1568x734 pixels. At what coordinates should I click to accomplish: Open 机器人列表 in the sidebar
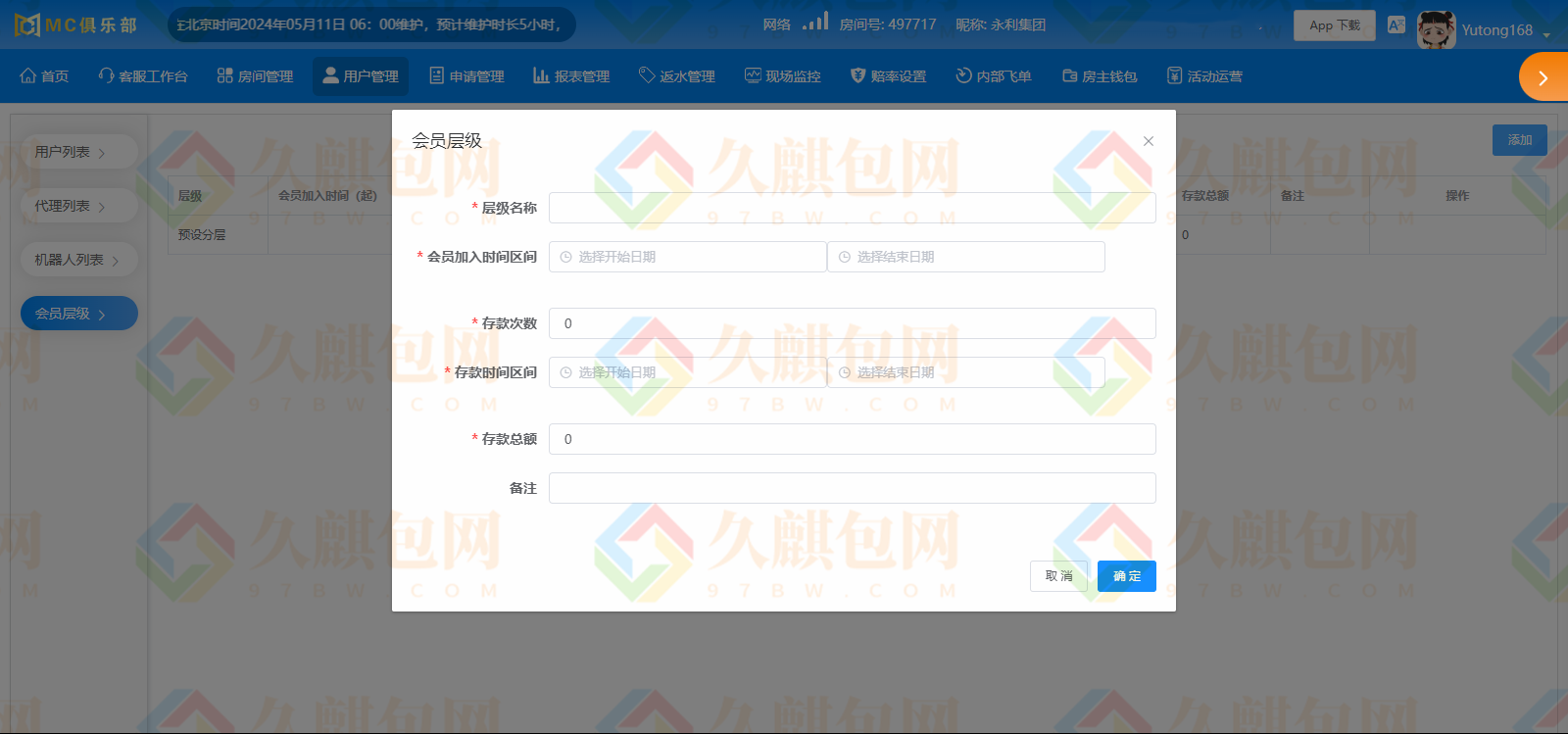pos(78,260)
